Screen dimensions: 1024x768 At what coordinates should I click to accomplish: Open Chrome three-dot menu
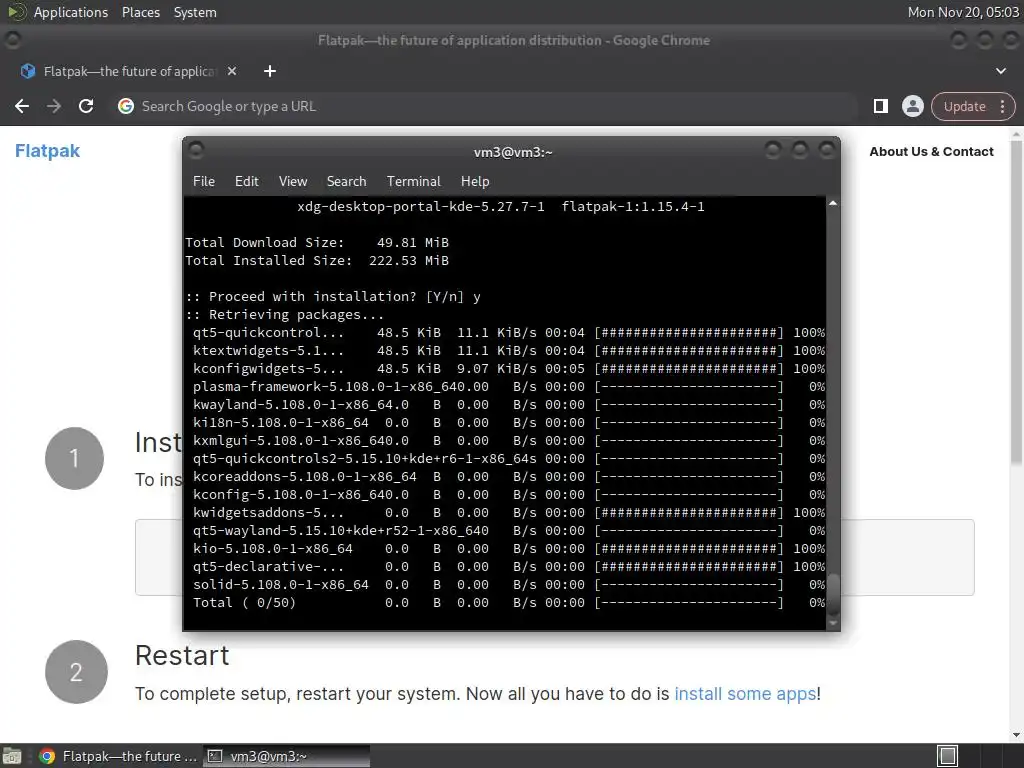tap(1002, 106)
